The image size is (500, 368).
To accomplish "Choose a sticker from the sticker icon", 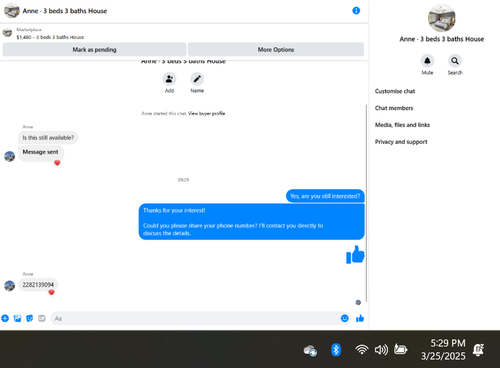I will 30,318.
